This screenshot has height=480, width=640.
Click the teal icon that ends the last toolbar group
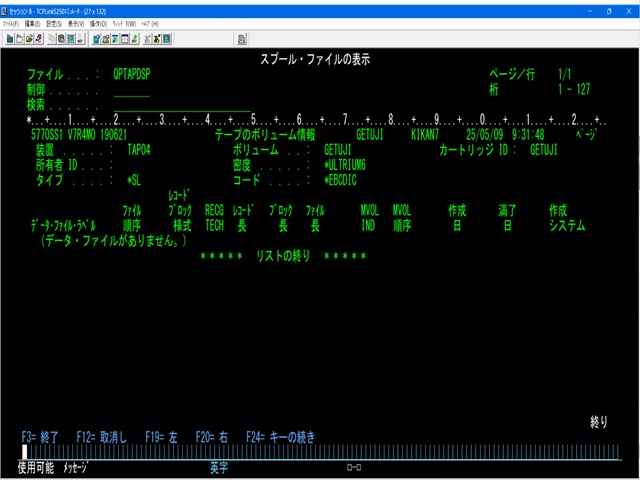[166, 38]
